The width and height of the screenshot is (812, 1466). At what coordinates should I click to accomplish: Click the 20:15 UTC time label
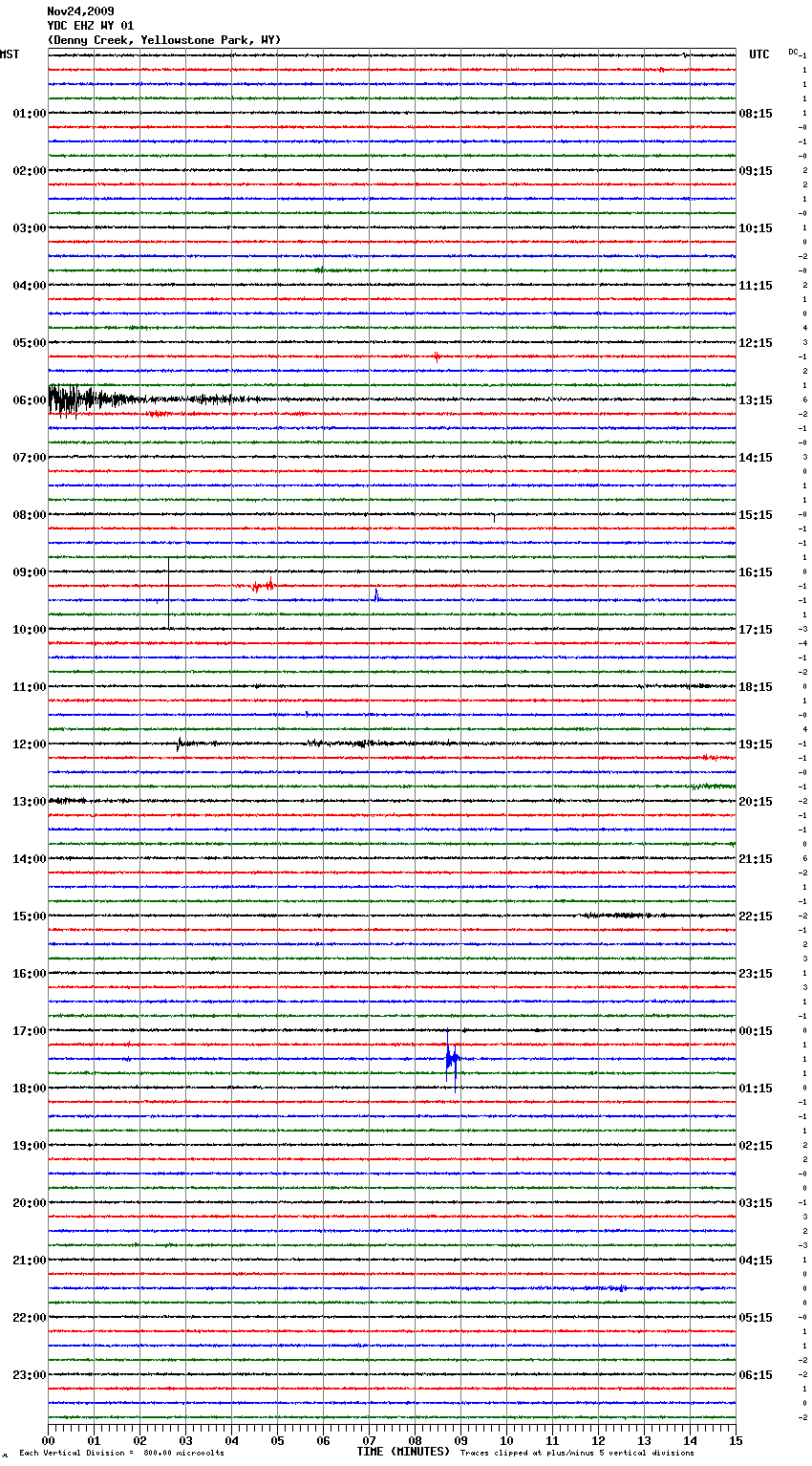click(x=756, y=802)
